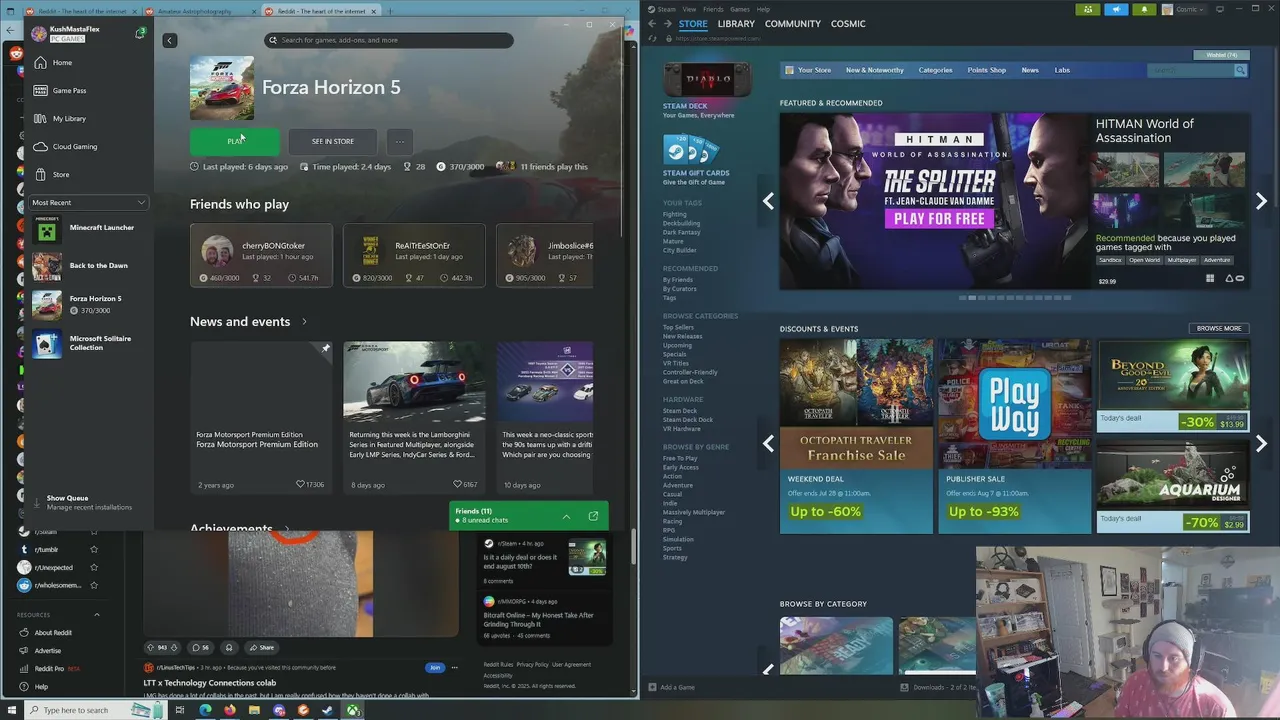Favorite r/tumblr with its star
Viewport: 1280px width, 720px height.
[x=94, y=549]
